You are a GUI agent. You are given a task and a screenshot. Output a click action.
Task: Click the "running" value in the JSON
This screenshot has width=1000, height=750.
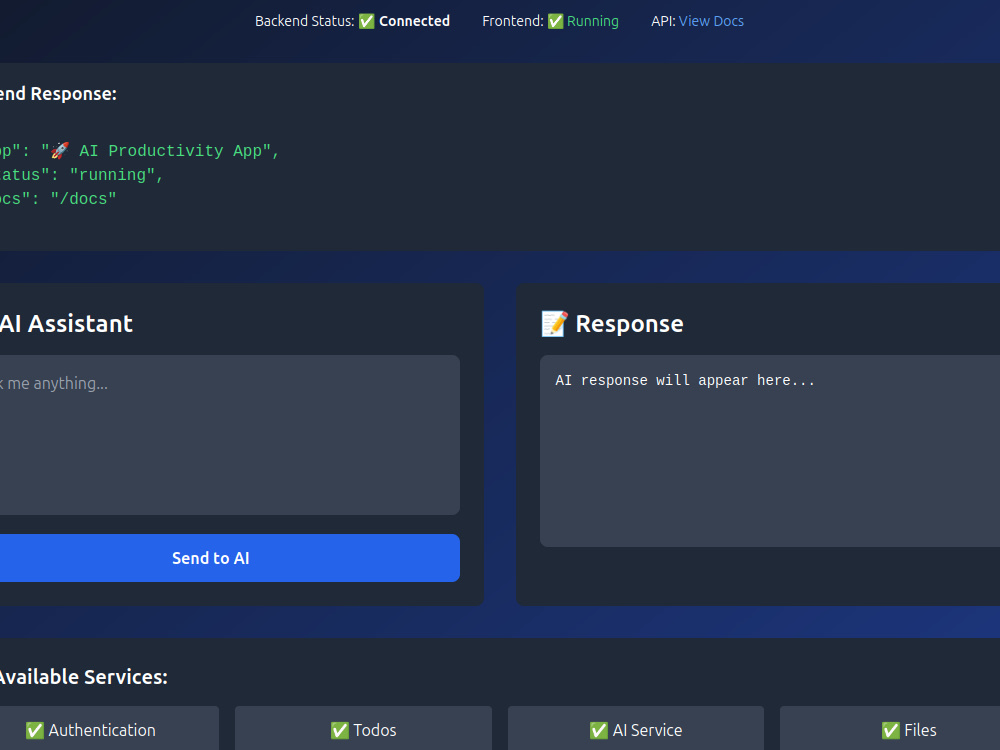[112, 175]
